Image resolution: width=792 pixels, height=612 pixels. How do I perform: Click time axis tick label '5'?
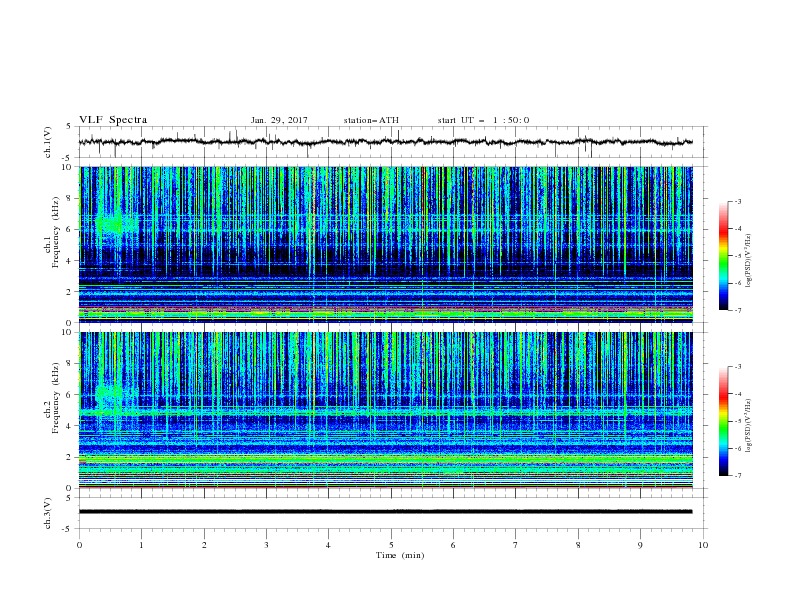pyautogui.click(x=391, y=545)
